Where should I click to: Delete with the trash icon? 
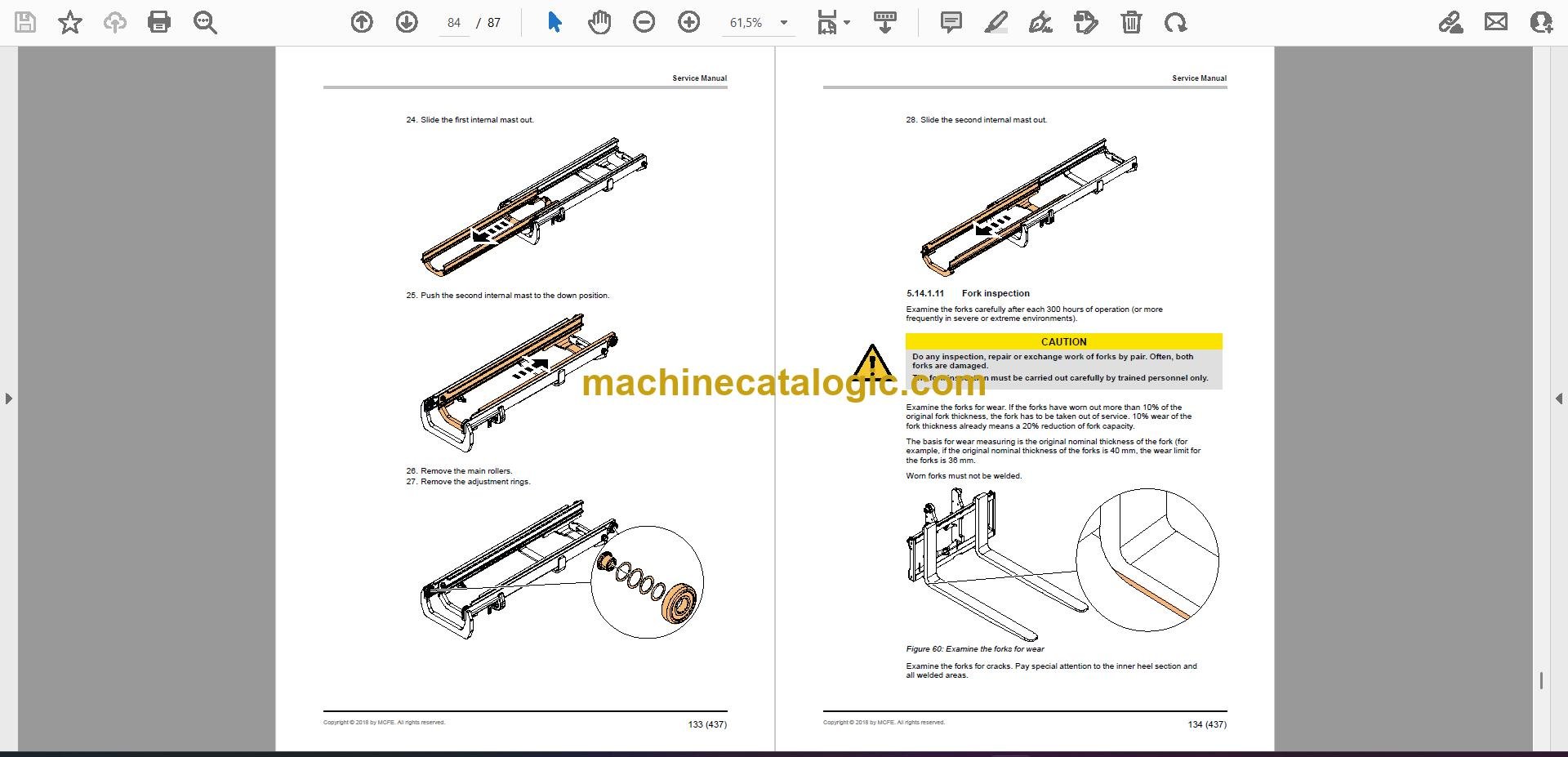point(1131,22)
